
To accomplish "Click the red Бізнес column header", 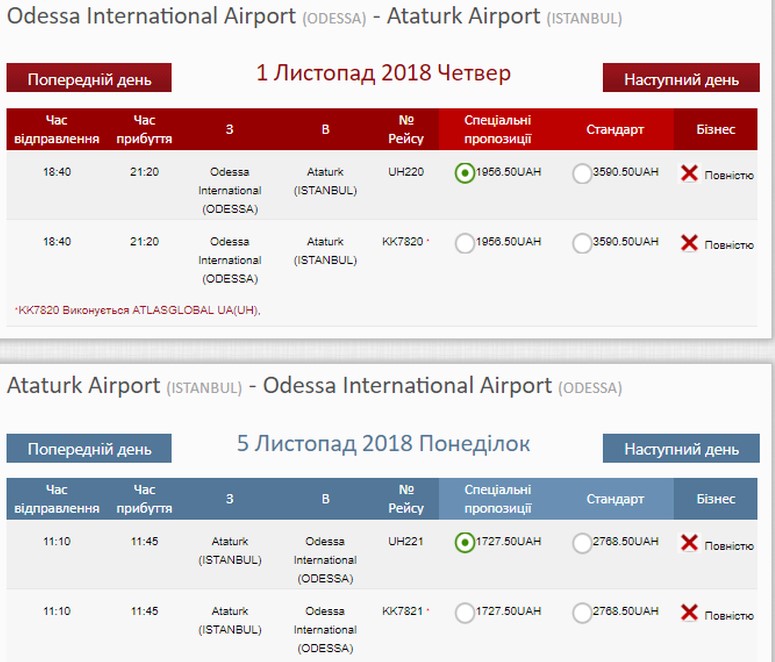I will click(716, 130).
